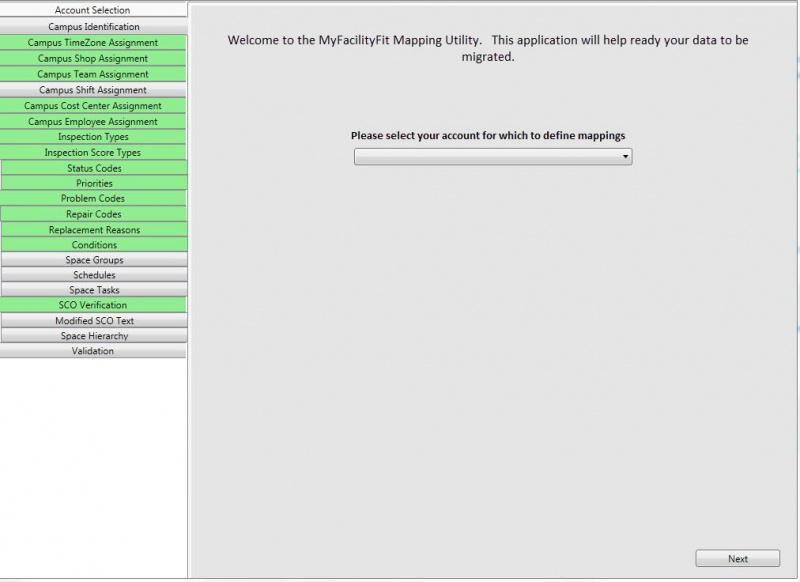
Task: Open Inspection Score Types
Action: pos(93,152)
